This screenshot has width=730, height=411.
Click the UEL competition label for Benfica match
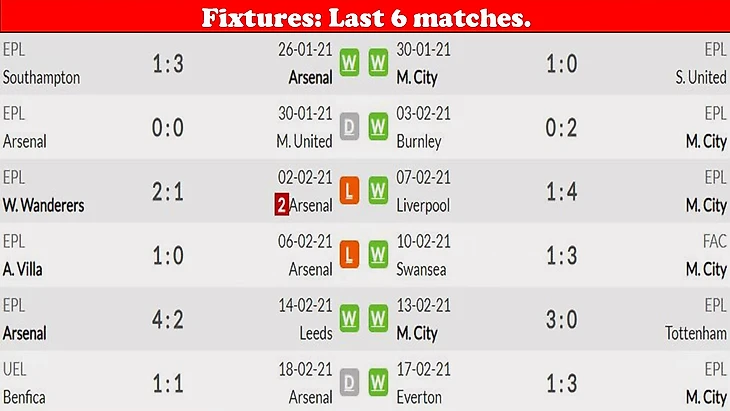pyautogui.click(x=14, y=370)
